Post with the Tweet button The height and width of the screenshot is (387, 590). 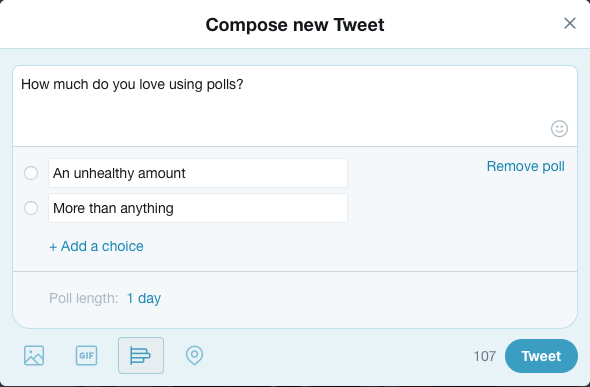541,356
